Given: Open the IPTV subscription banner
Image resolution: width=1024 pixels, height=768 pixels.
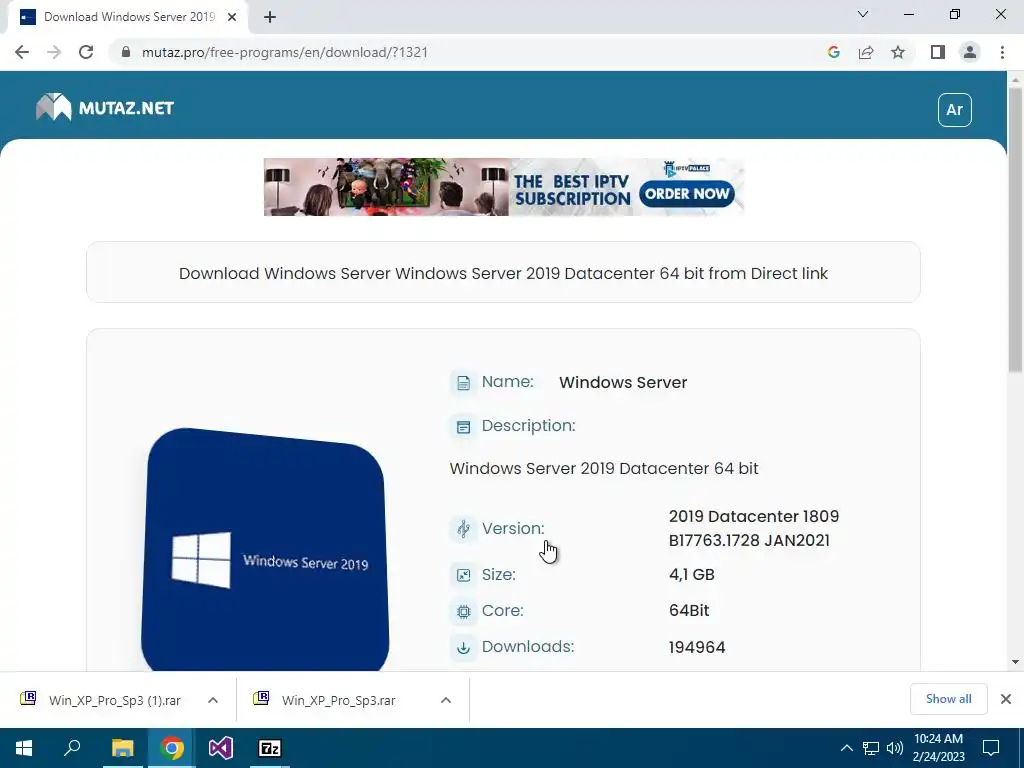Looking at the screenshot, I should pyautogui.click(x=504, y=187).
